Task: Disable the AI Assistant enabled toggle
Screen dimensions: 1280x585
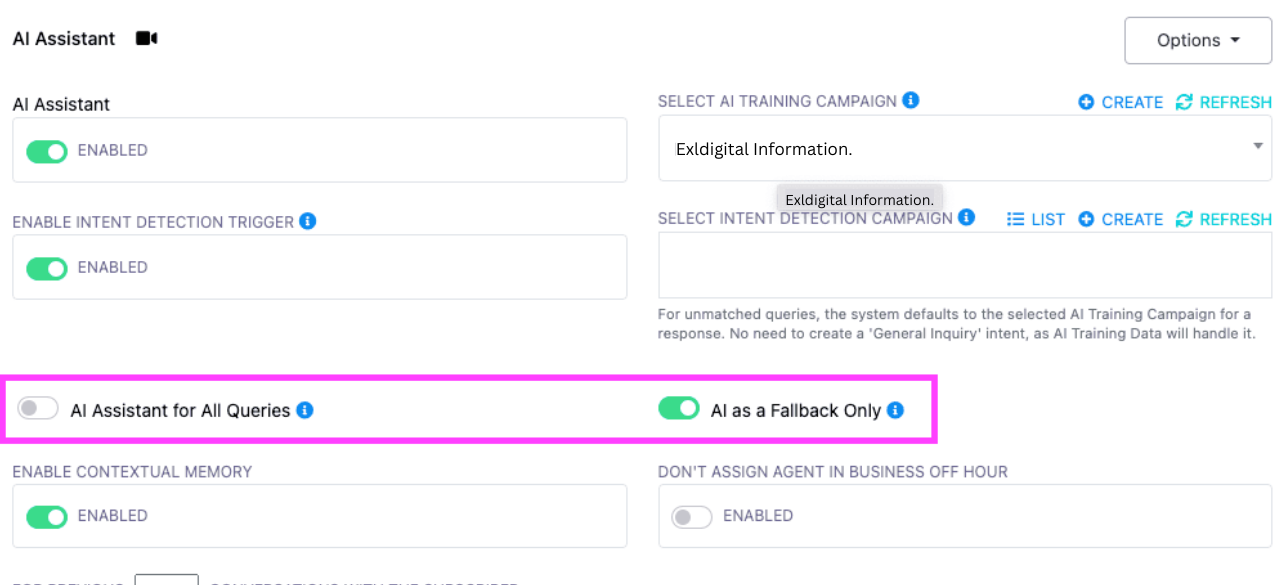Action: tap(46, 151)
